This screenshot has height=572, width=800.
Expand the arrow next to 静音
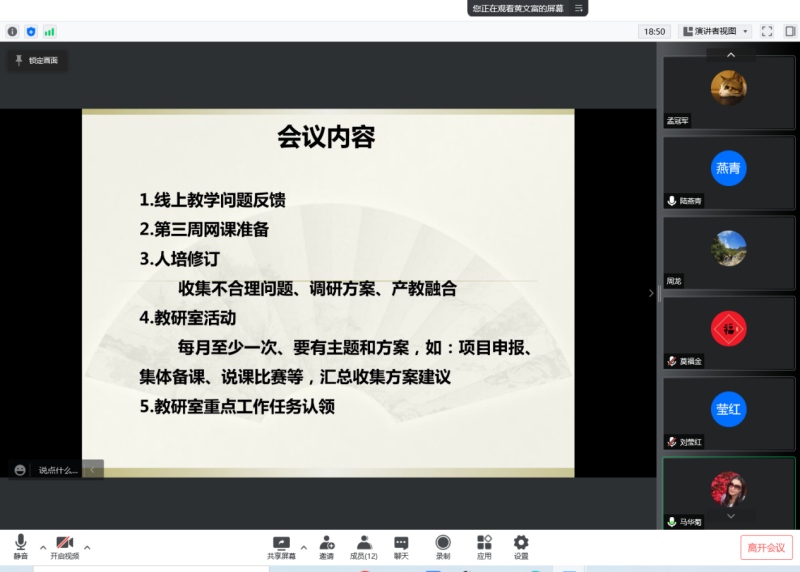(x=42, y=547)
